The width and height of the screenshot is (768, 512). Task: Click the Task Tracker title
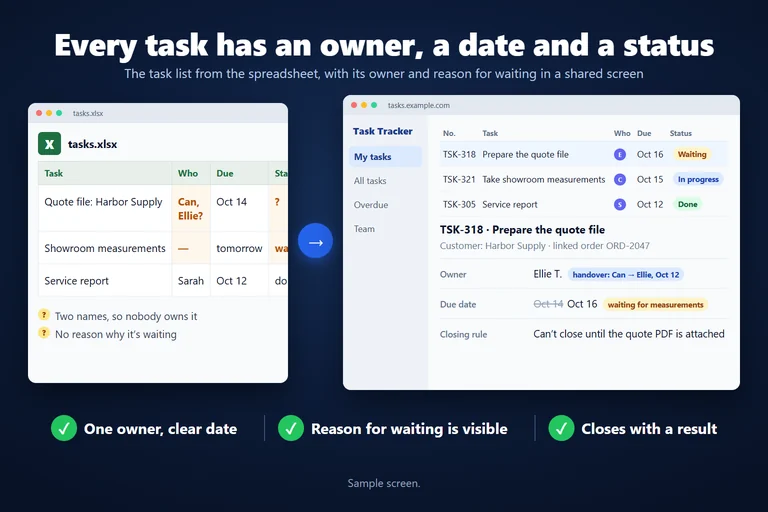(383, 131)
